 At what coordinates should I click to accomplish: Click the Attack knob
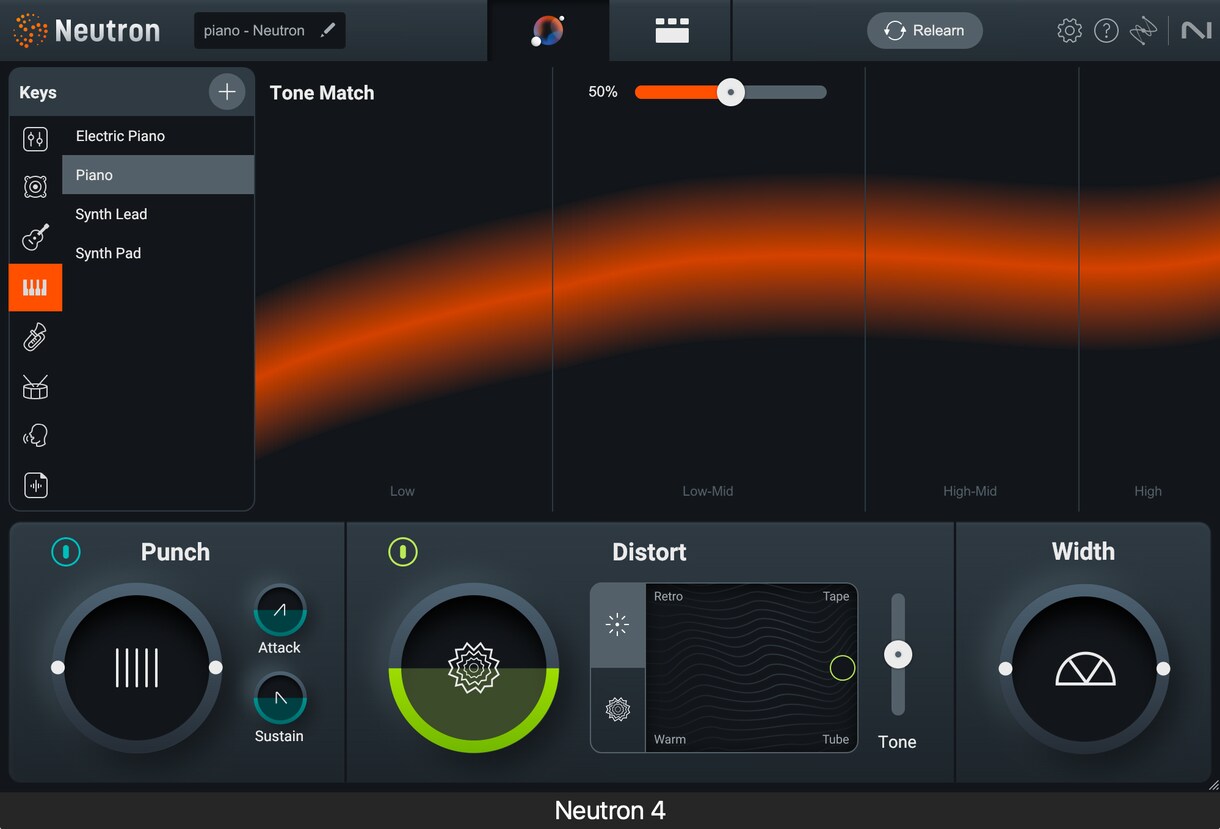pyautogui.click(x=280, y=609)
